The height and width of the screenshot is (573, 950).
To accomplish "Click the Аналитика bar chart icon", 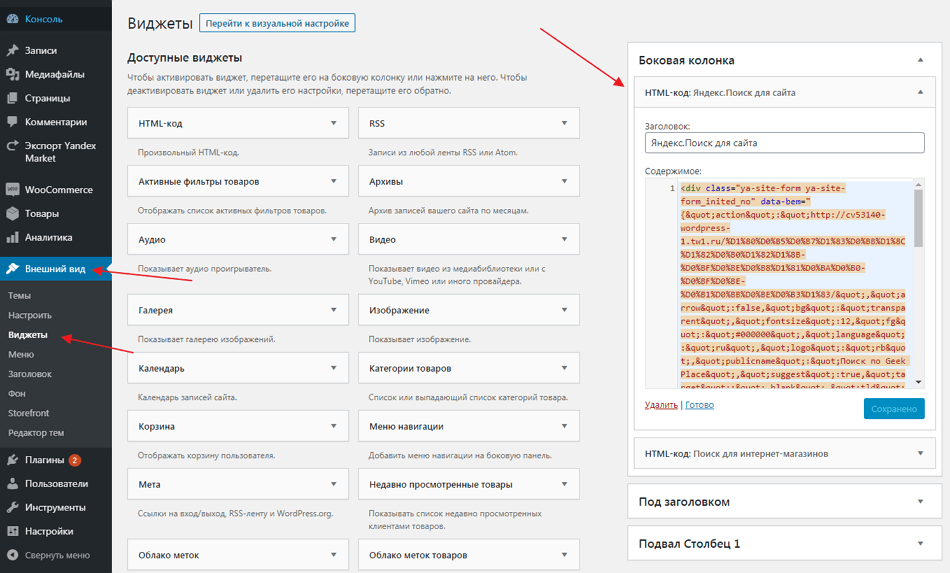I will pos(12,237).
